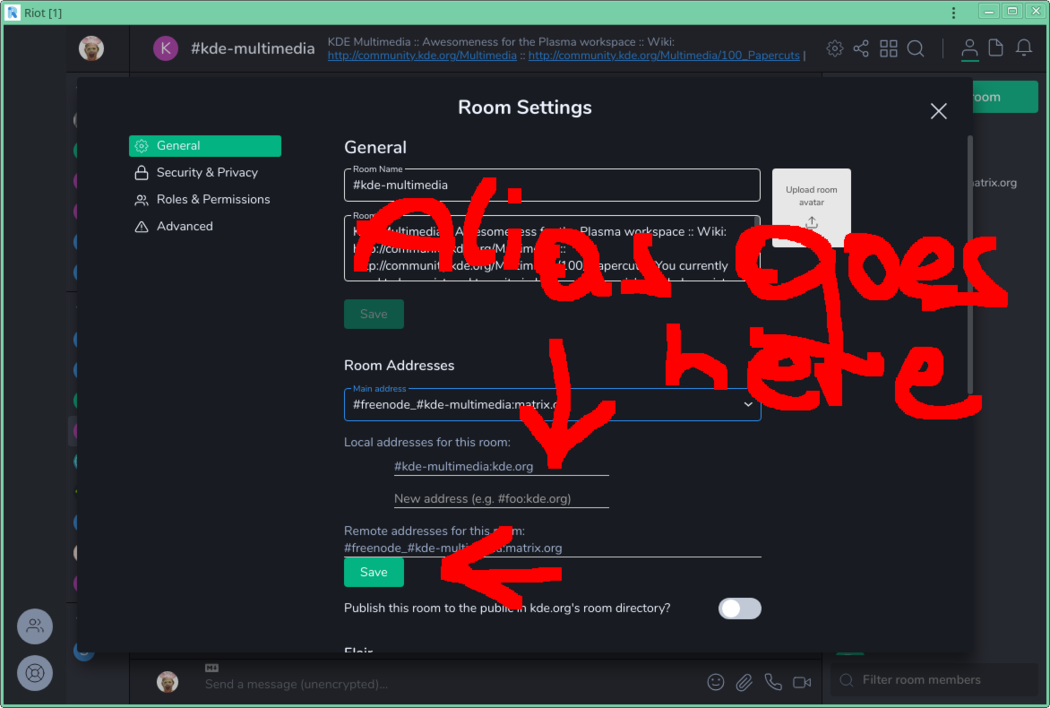Screen dimensions: 1050x708
Task: Click the emoji picker icon
Action: 716,682
